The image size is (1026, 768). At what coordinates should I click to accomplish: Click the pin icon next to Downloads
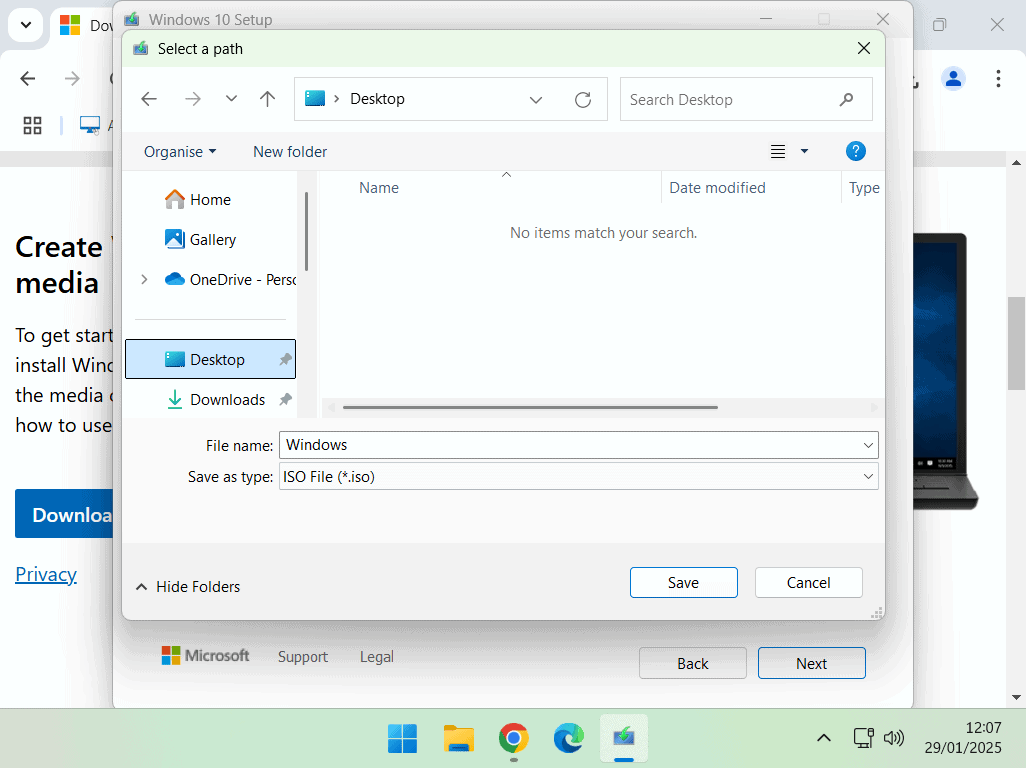[285, 399]
